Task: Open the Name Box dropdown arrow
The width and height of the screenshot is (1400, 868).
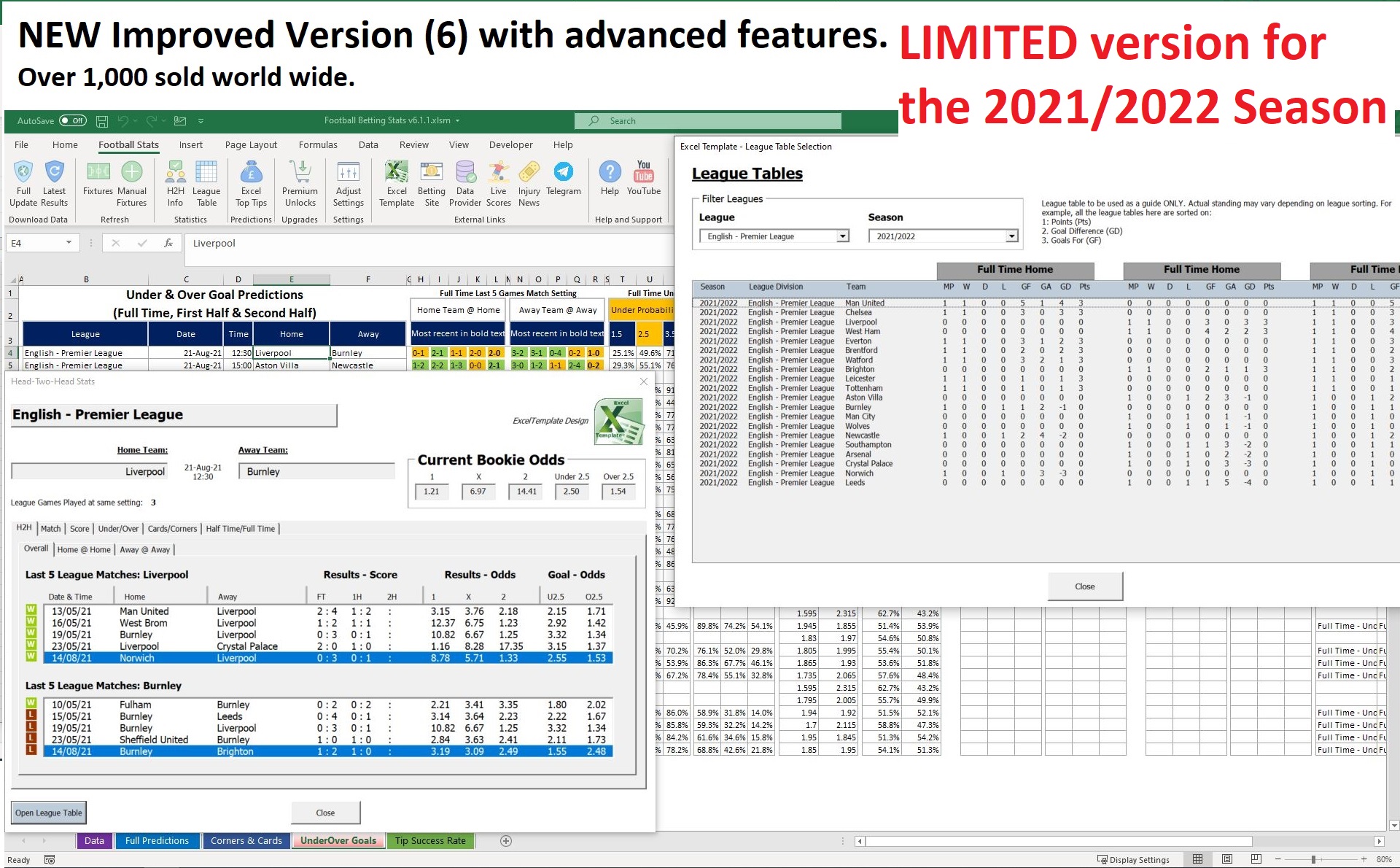Action: point(69,243)
